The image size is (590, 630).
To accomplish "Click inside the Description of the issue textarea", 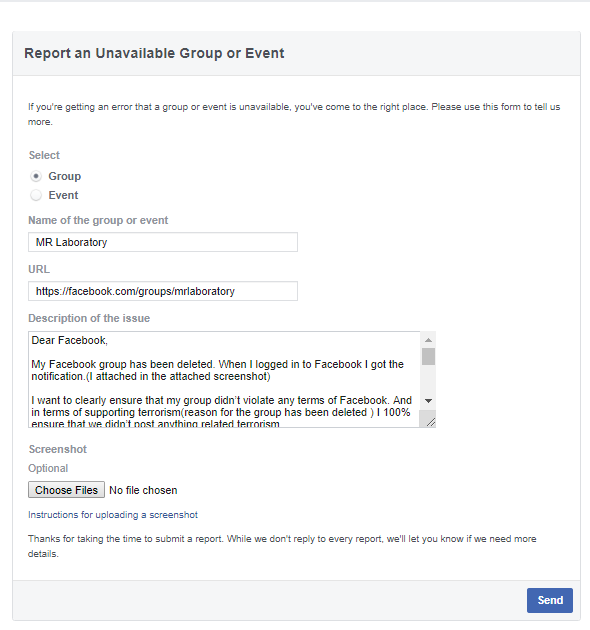I will click(224, 379).
